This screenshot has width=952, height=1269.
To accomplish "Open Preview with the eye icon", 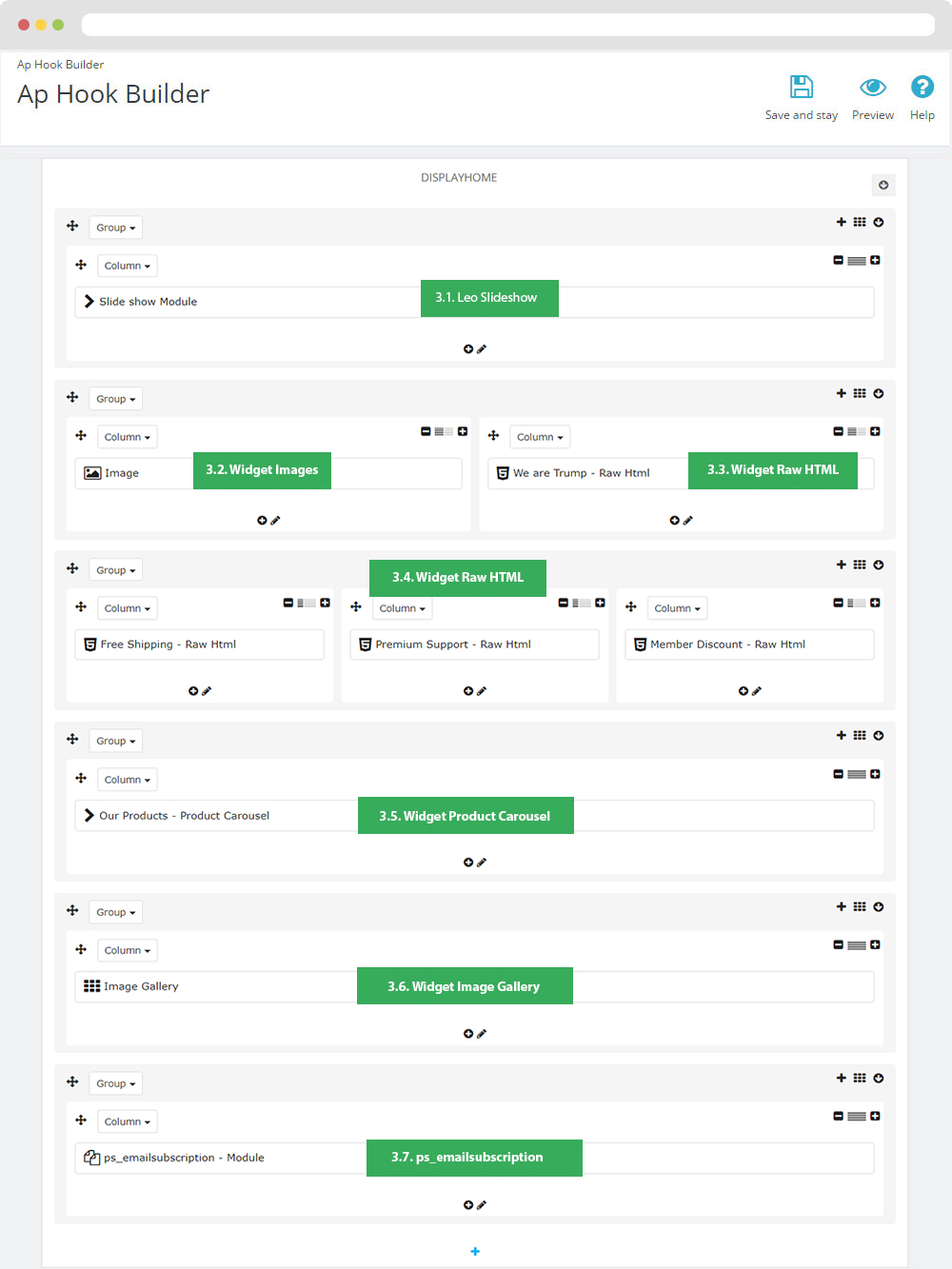I will (873, 88).
